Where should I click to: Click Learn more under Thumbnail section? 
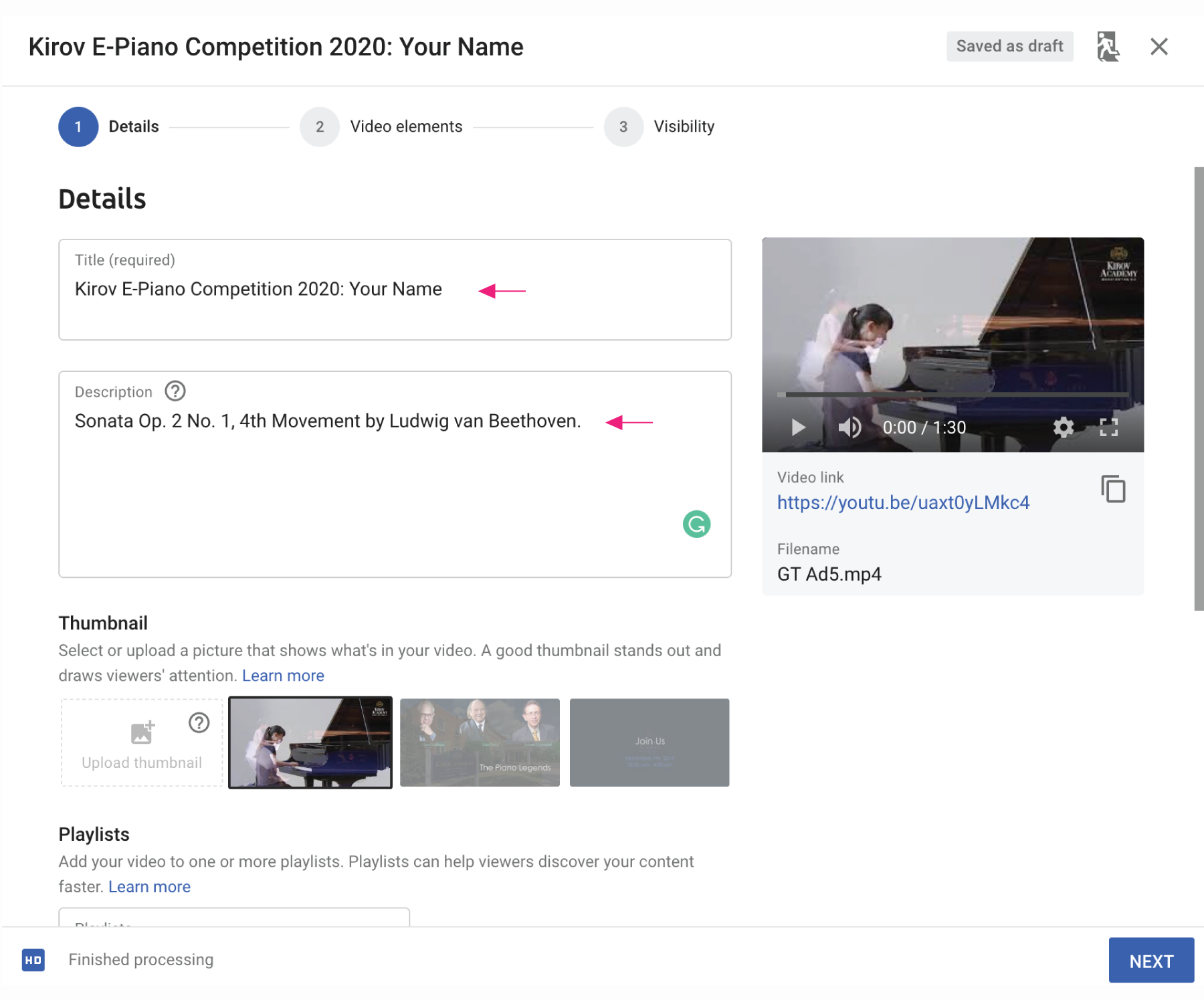[x=283, y=676]
